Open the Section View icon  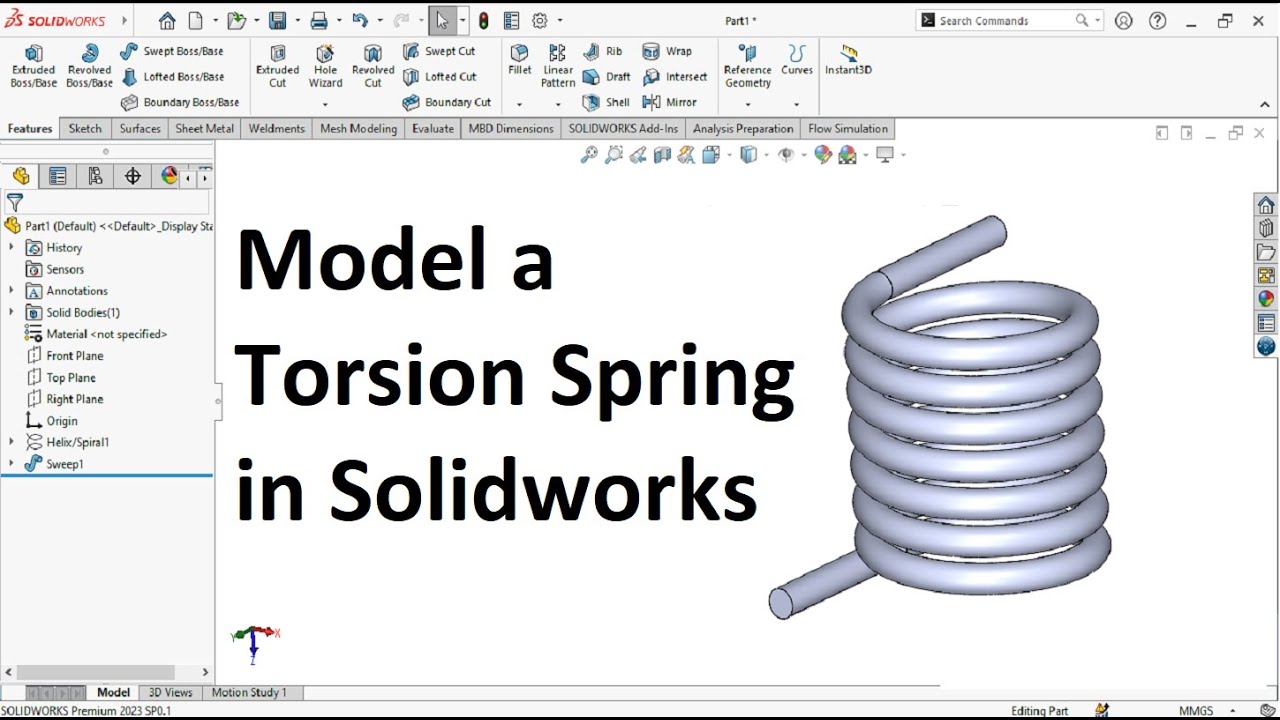662,155
